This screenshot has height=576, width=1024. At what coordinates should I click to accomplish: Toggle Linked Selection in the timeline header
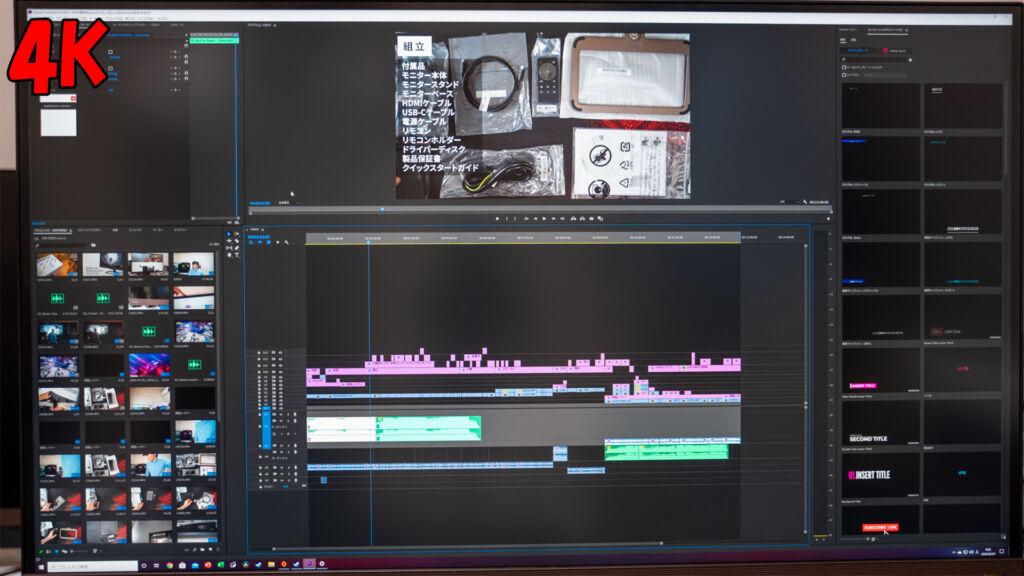268,242
